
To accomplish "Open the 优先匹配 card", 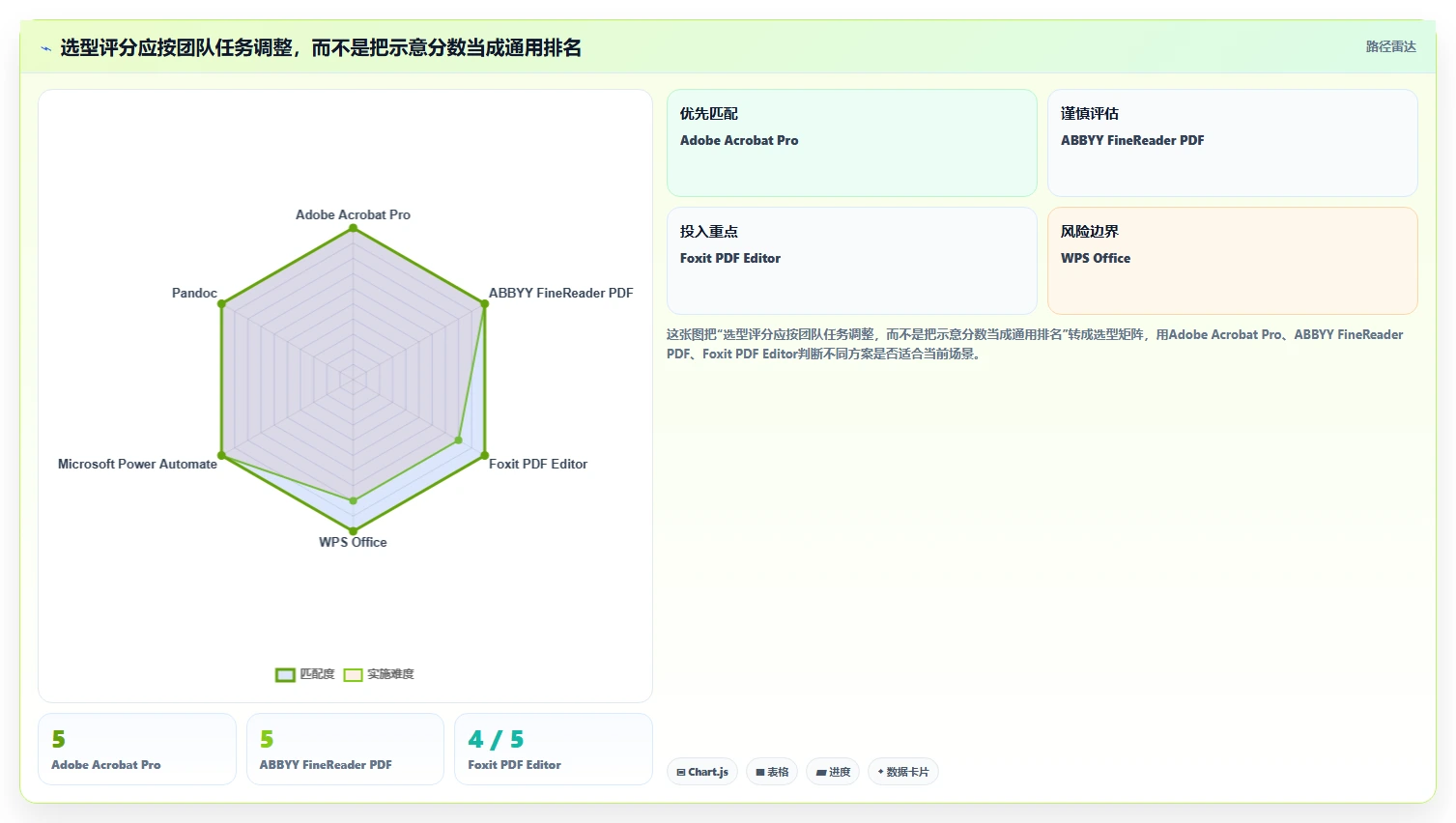I will pos(851,143).
